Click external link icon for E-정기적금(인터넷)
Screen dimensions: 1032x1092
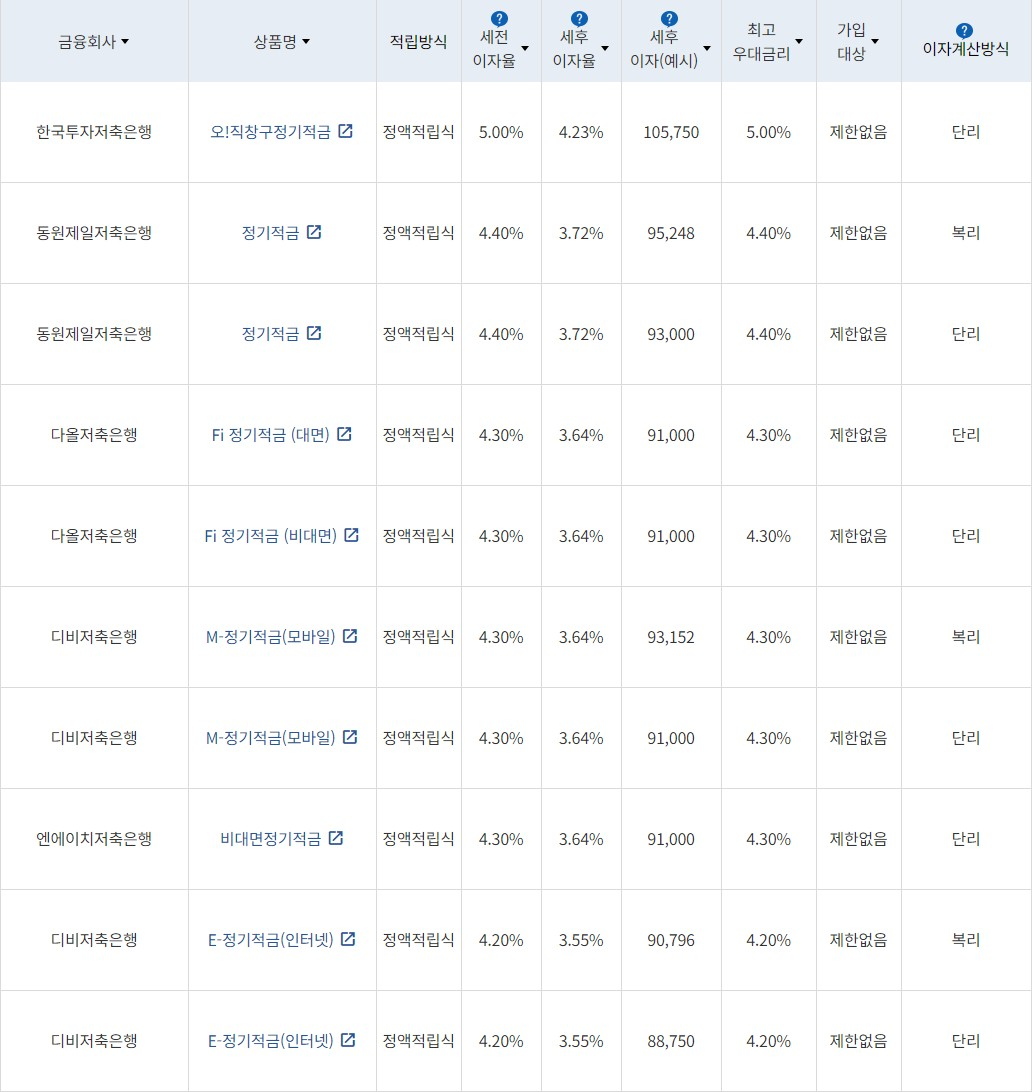click(x=348, y=939)
